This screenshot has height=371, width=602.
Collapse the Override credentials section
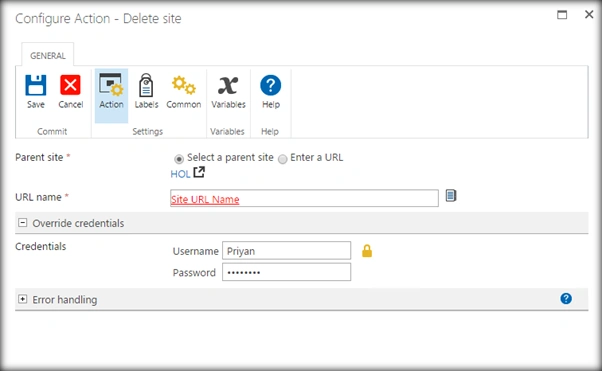23,223
